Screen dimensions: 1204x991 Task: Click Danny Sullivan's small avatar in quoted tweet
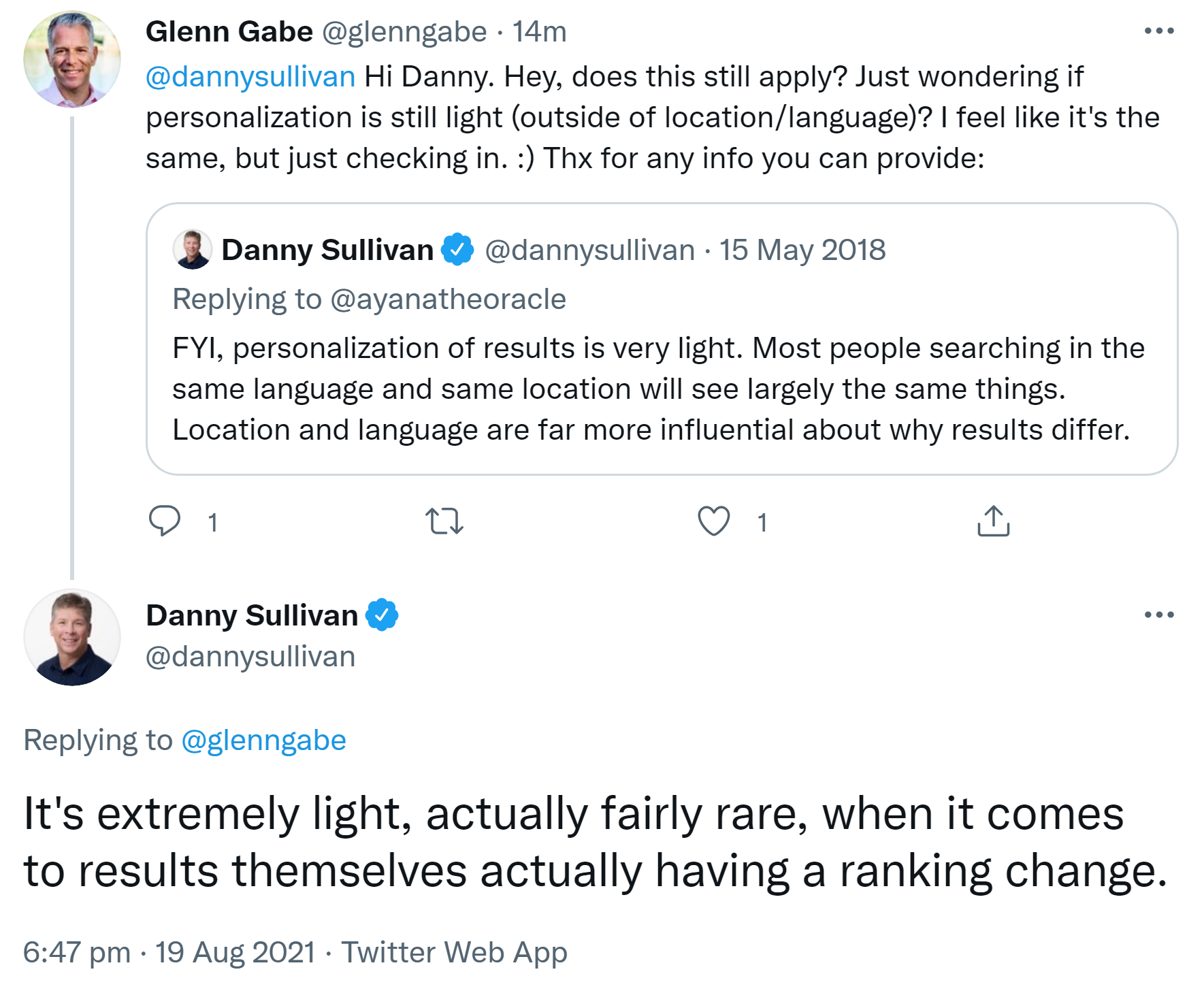point(193,250)
